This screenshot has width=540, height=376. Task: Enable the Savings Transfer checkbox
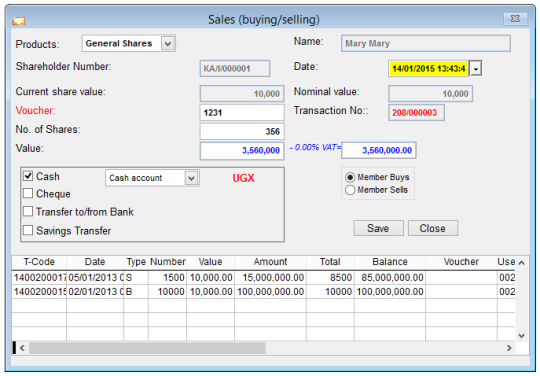[x=28, y=230]
